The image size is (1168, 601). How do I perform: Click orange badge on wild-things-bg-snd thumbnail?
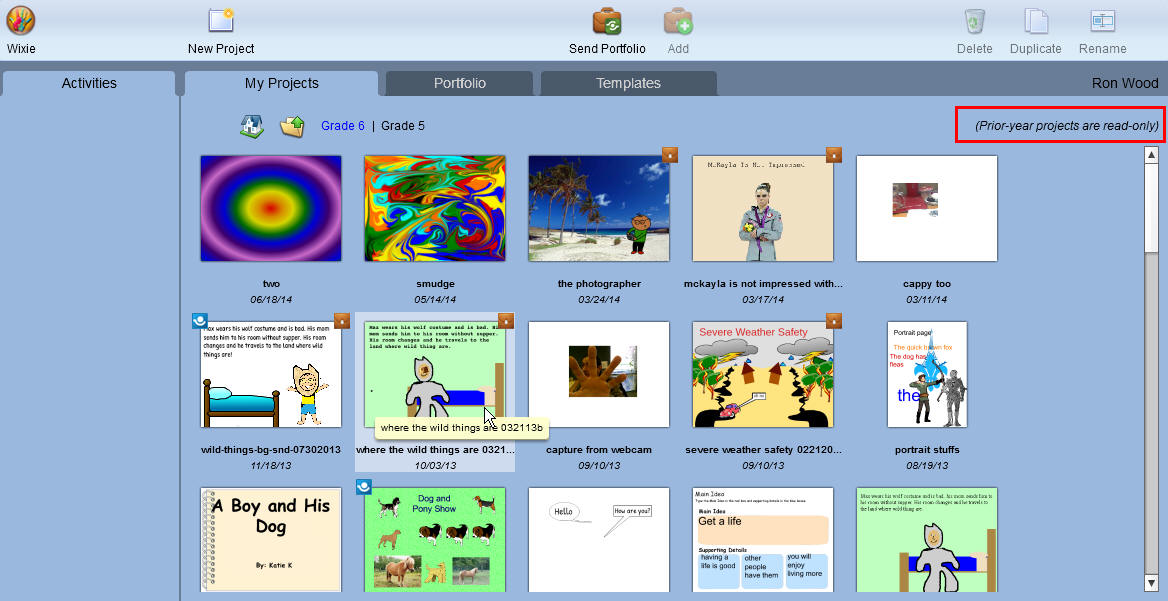pyautogui.click(x=342, y=321)
